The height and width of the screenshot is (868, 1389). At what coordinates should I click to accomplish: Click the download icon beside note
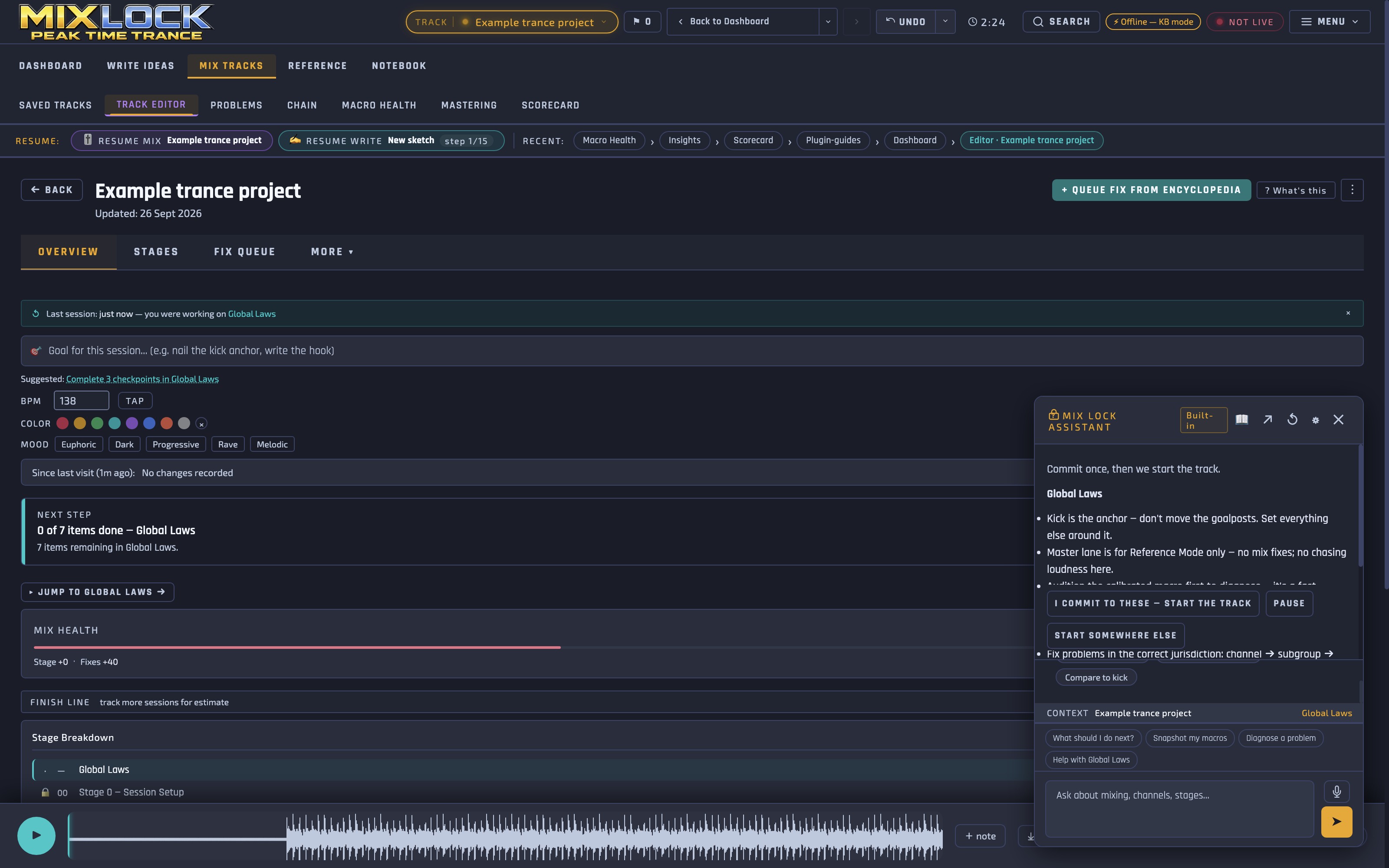point(1030,836)
